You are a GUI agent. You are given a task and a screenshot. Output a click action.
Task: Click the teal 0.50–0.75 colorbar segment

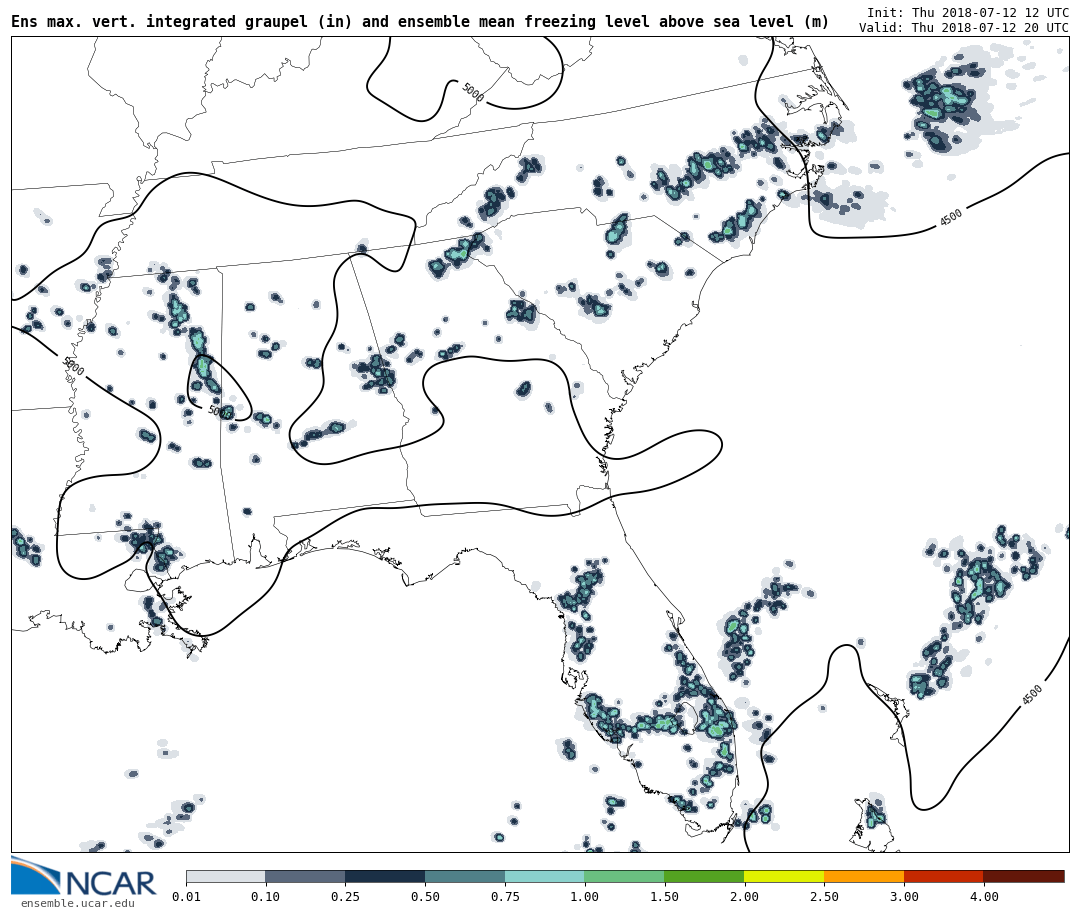point(465,876)
